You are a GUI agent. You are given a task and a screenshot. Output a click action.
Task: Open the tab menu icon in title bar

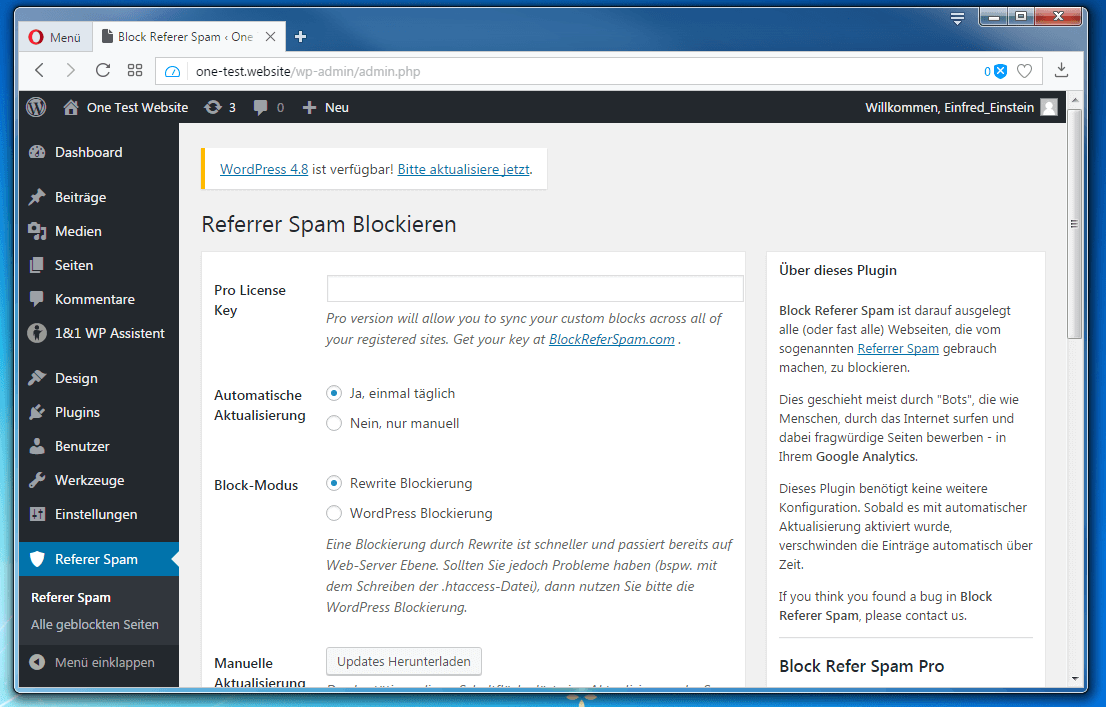coord(957,18)
